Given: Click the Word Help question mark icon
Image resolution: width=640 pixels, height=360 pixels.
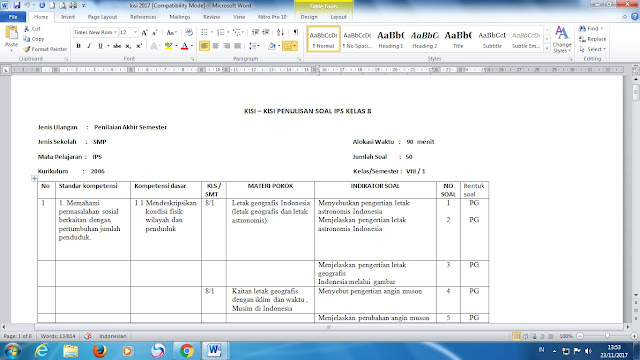Looking at the screenshot, I should coord(635,17).
